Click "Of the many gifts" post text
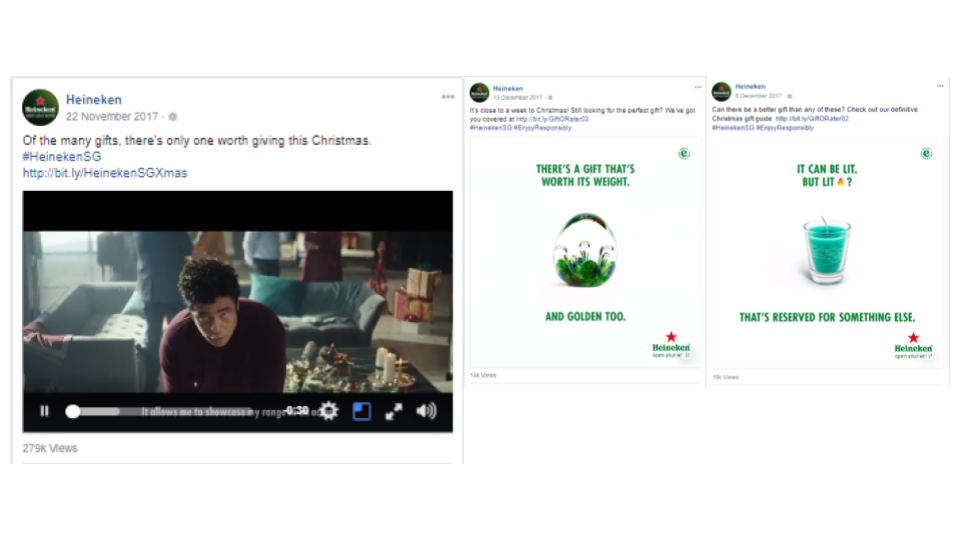This screenshot has height=540, width=960. [197, 141]
